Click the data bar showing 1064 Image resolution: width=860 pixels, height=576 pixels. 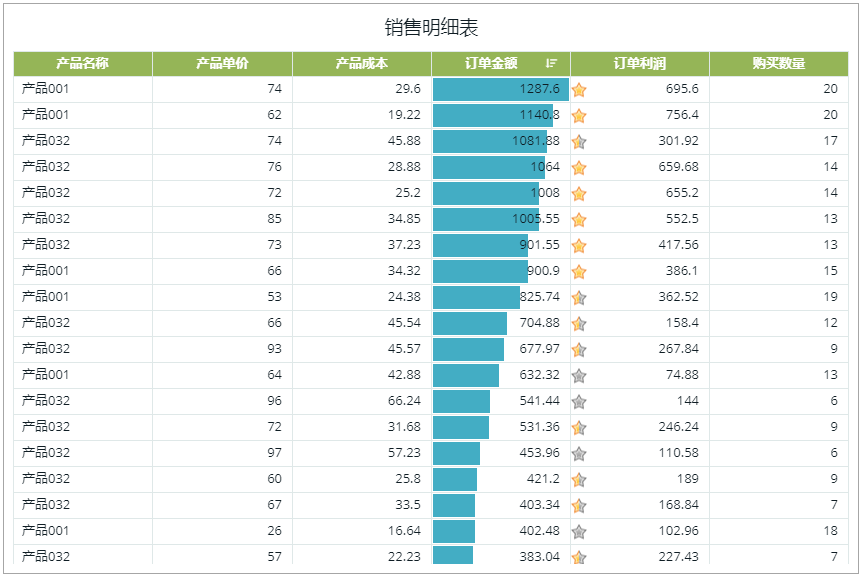coord(488,168)
